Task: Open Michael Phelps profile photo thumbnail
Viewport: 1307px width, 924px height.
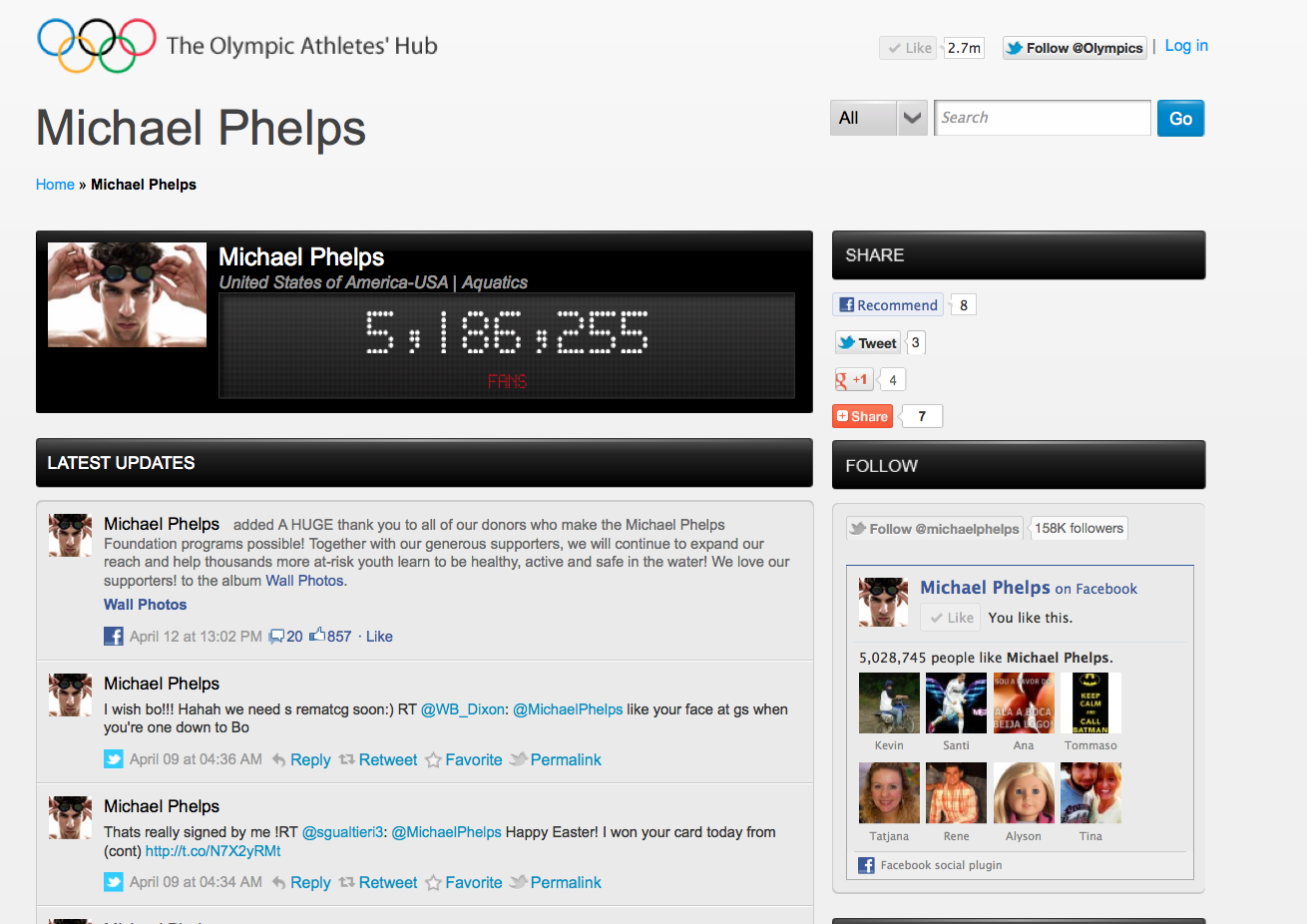Action: [128, 294]
